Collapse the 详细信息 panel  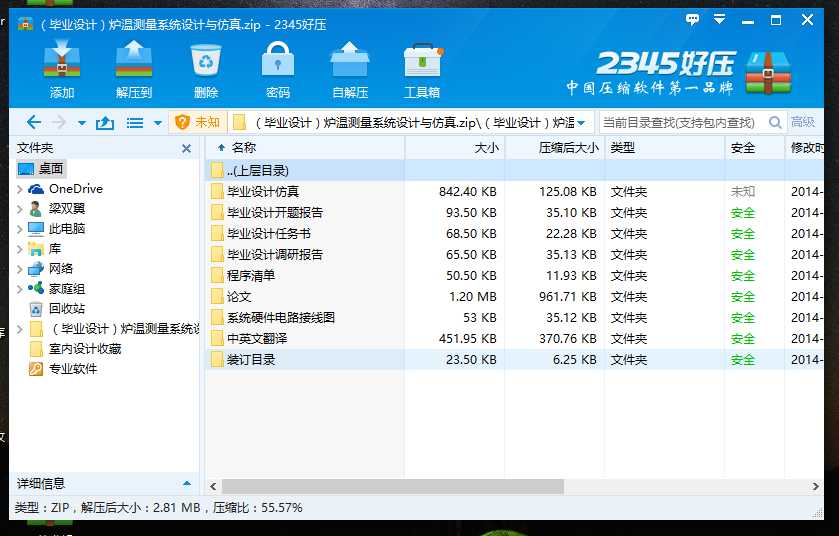[x=186, y=484]
